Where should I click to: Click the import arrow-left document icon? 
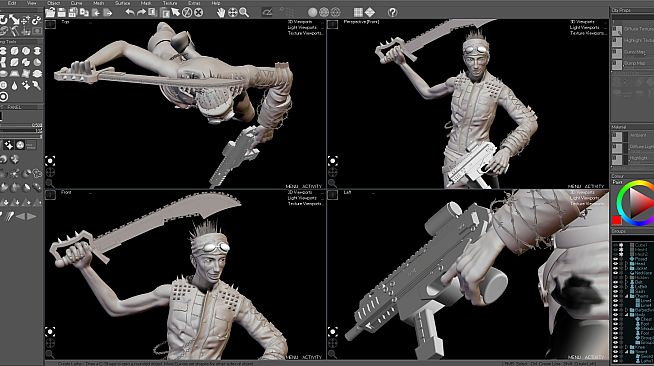[x=96, y=13]
